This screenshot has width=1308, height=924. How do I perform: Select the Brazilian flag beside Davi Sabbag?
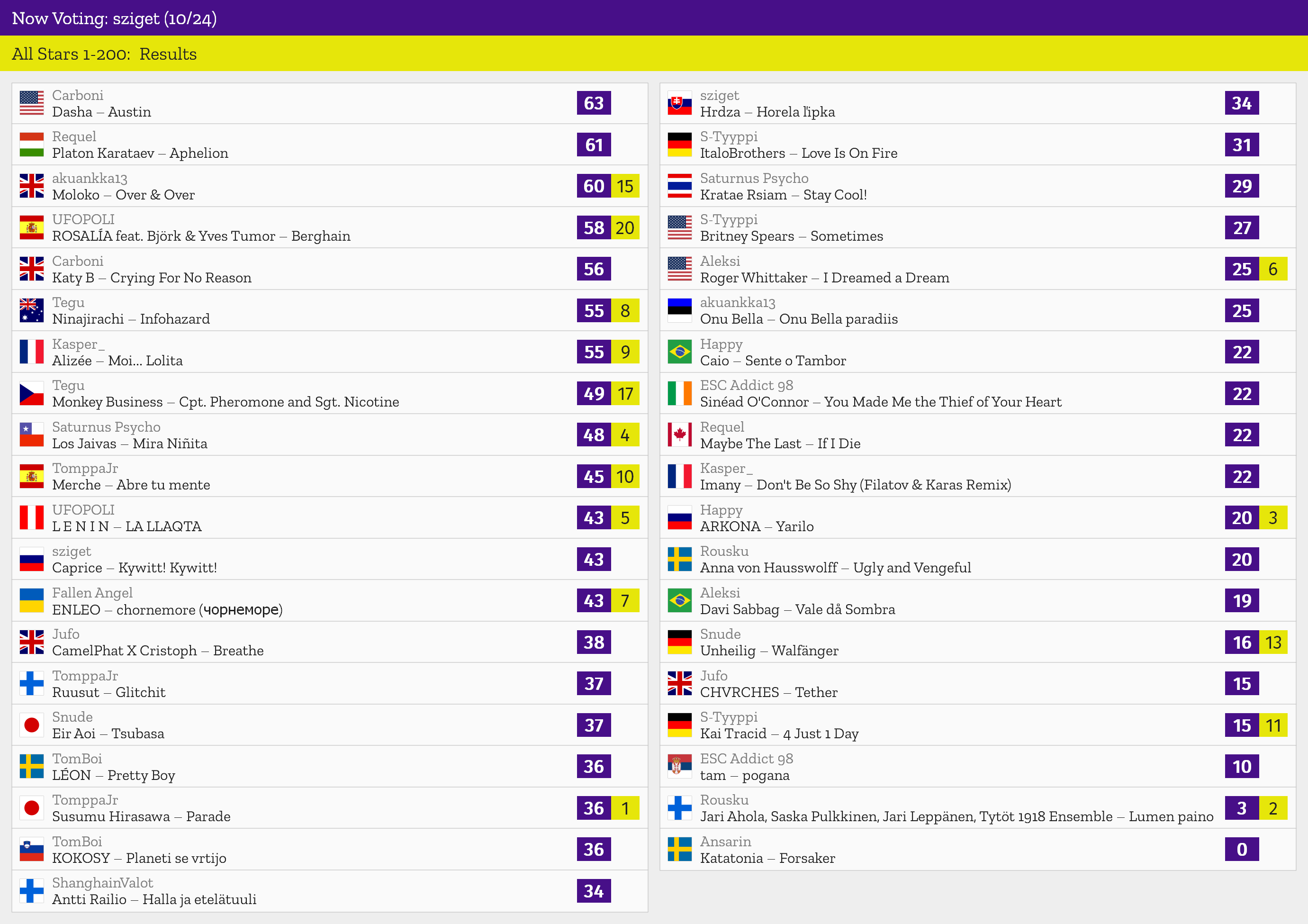680,600
